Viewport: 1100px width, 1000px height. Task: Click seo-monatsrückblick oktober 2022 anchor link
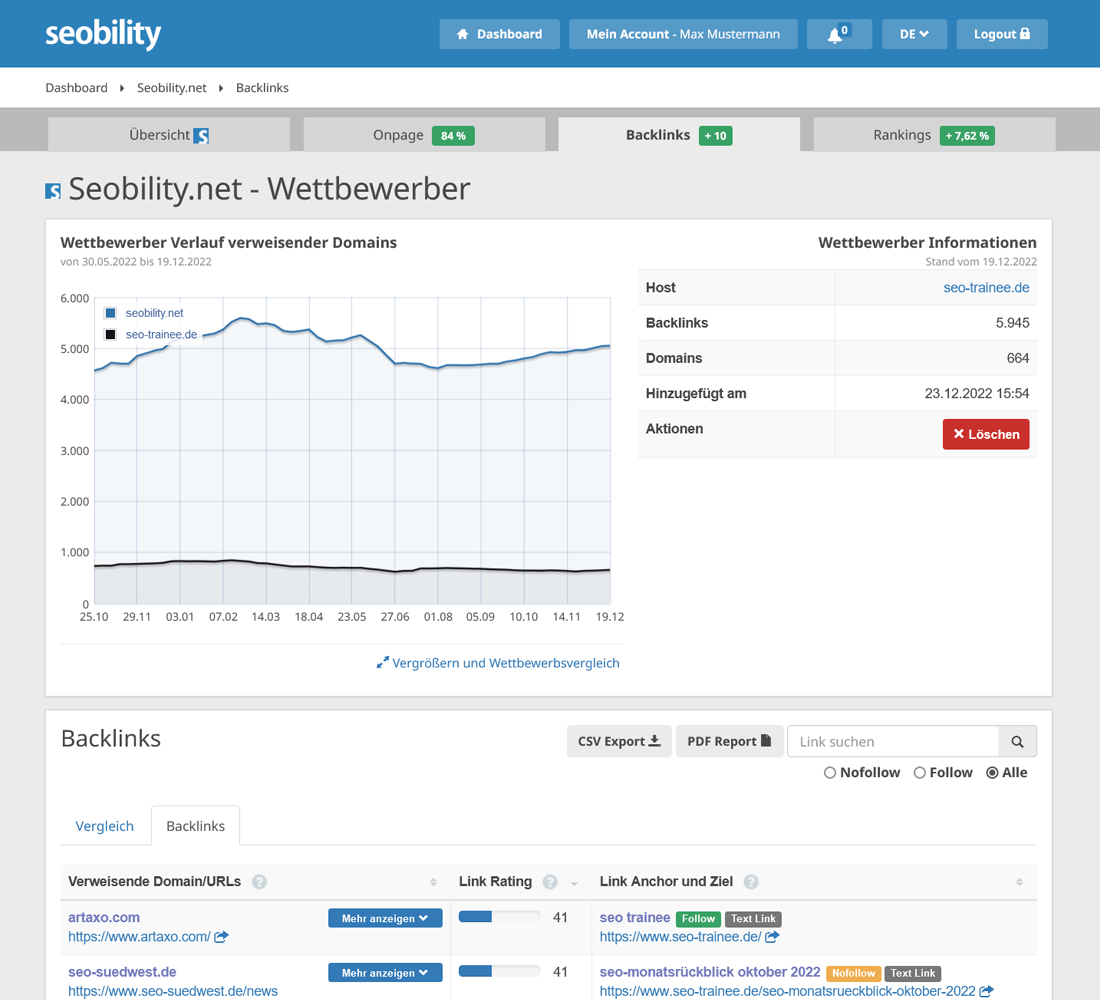pos(710,972)
